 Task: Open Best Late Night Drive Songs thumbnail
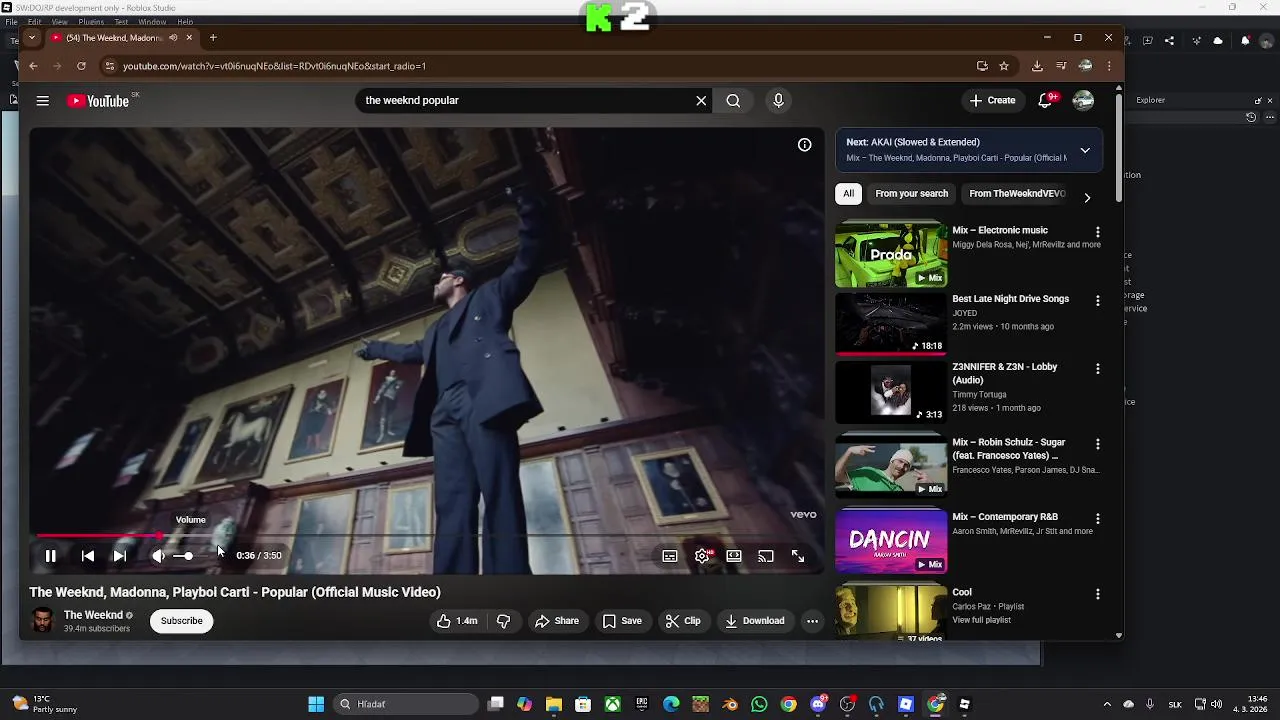point(891,323)
